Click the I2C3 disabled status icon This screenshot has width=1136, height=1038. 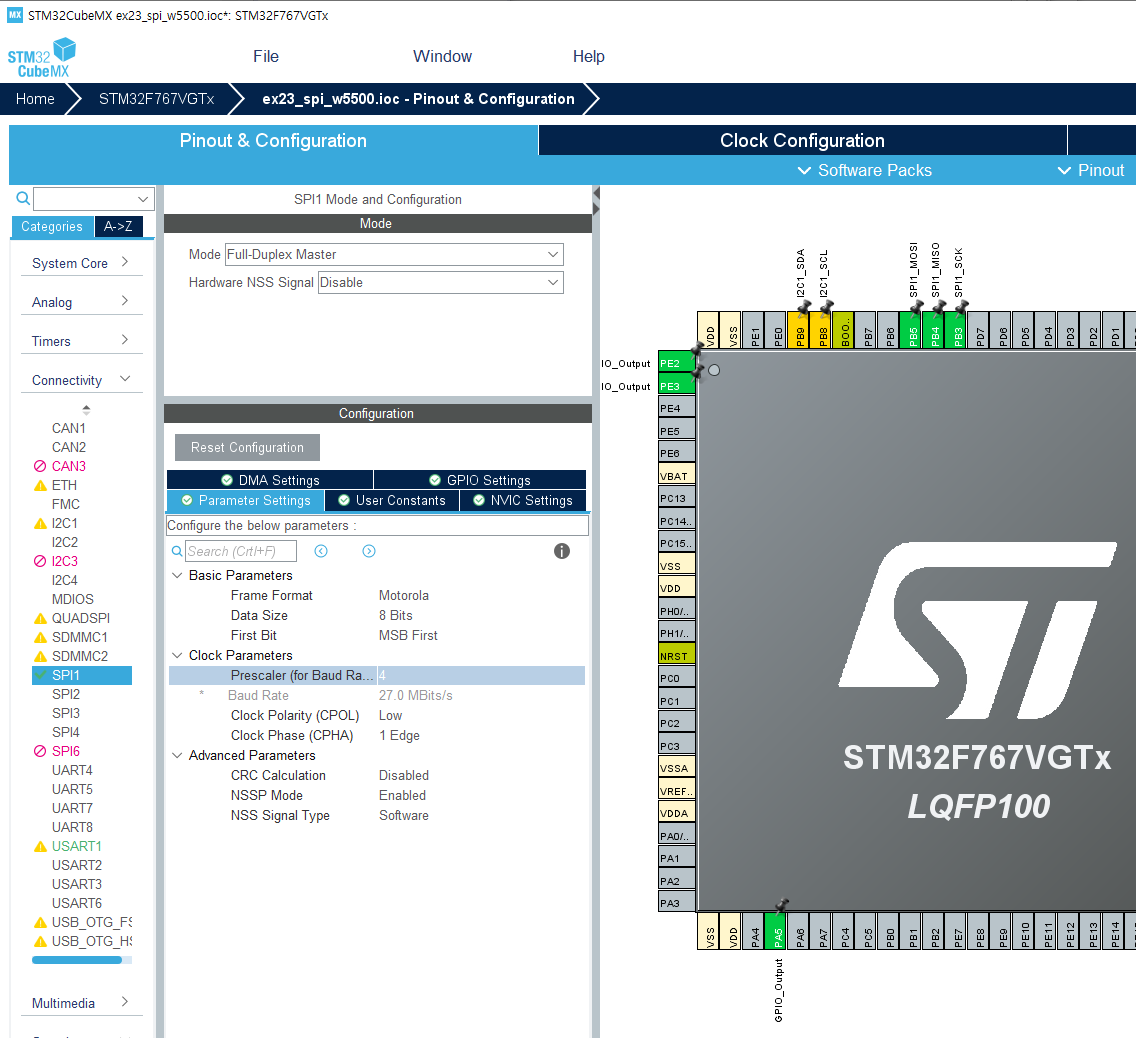[40, 561]
